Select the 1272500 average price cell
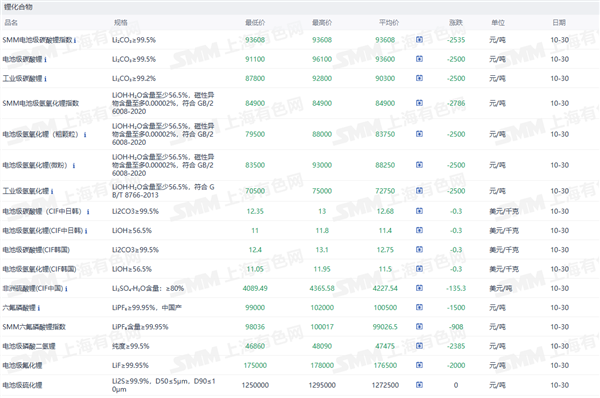 click(385, 385)
